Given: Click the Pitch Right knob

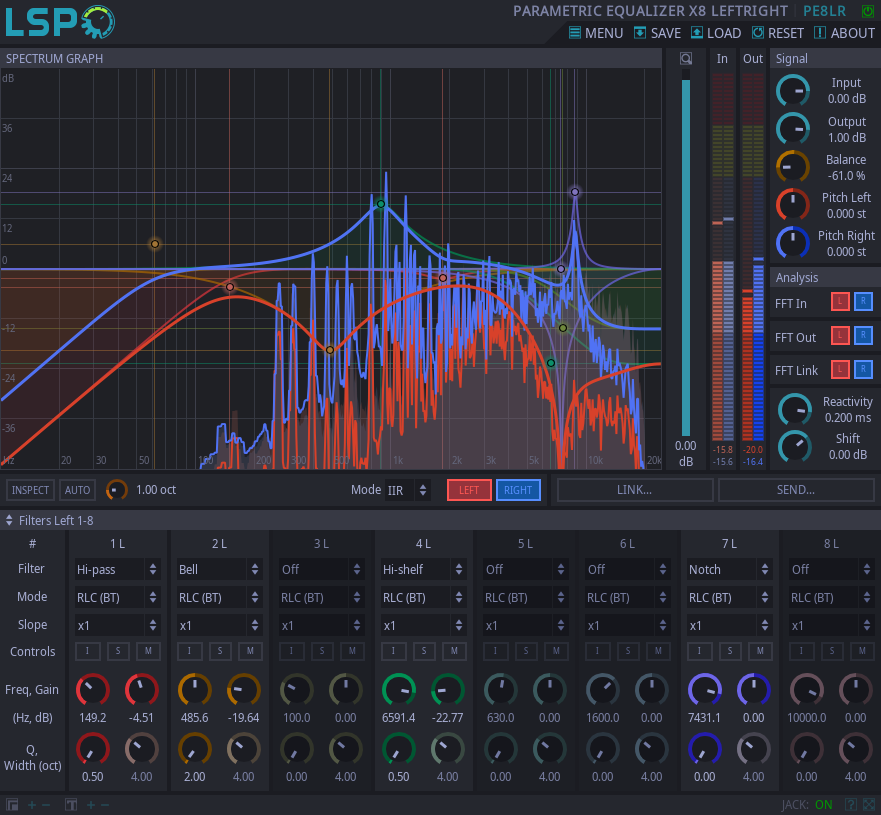Looking at the screenshot, I should tap(793, 243).
